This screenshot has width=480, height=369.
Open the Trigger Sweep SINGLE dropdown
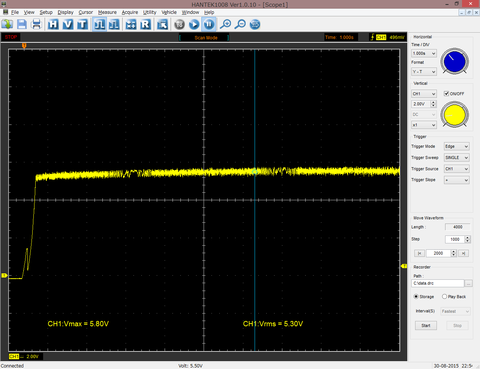pos(457,158)
